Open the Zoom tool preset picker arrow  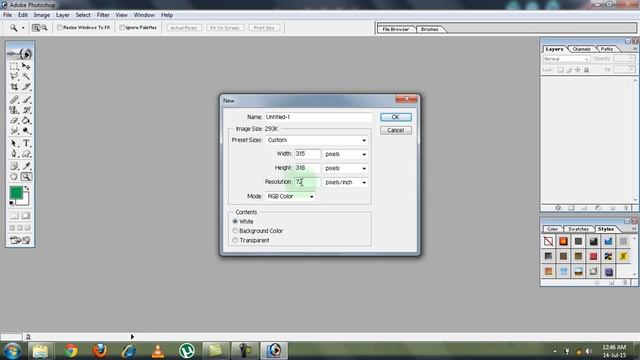pos(23,28)
